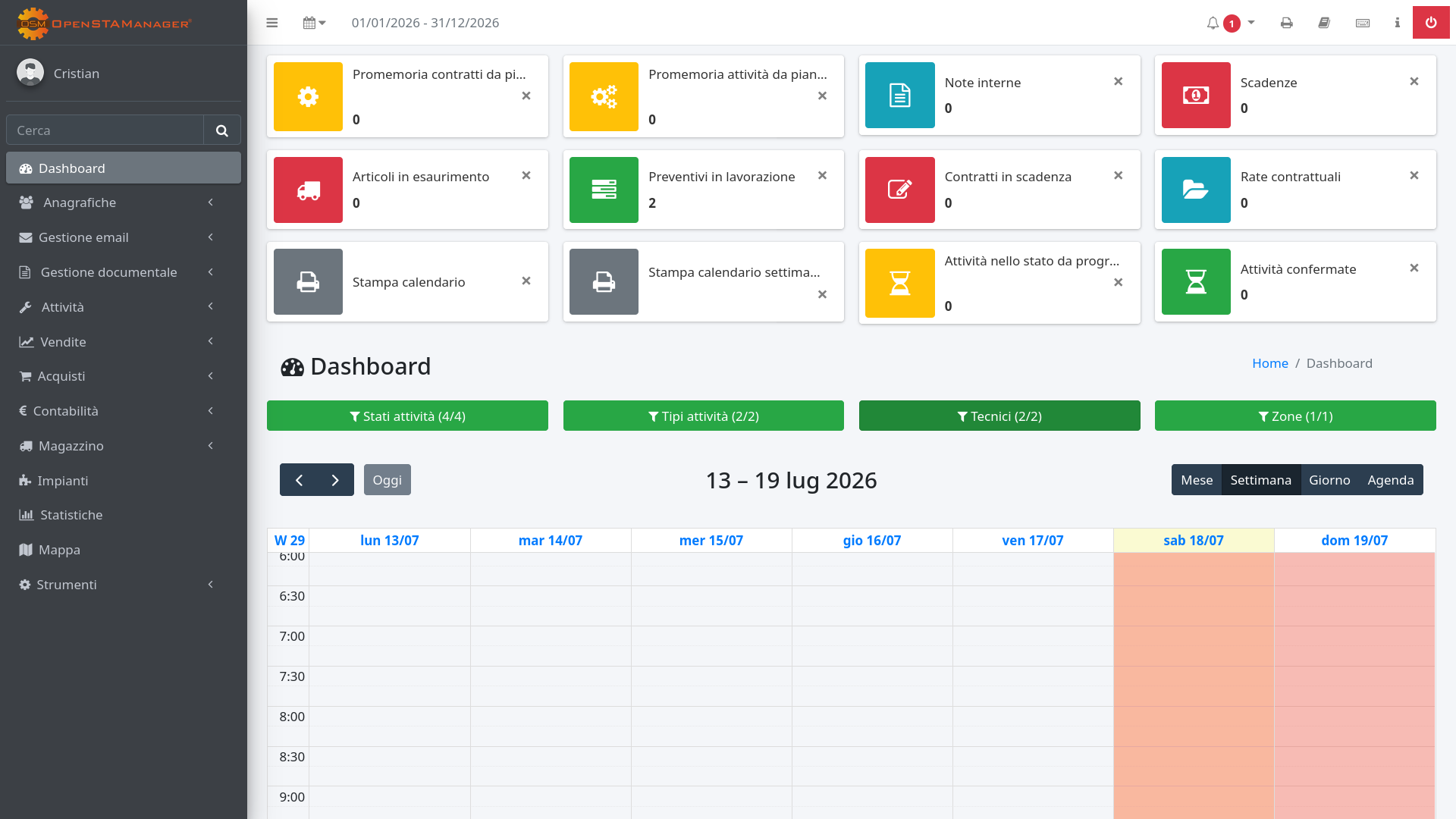This screenshot has height=819, width=1456.
Task: Open the Stati attività filter
Action: pyautogui.click(x=407, y=416)
